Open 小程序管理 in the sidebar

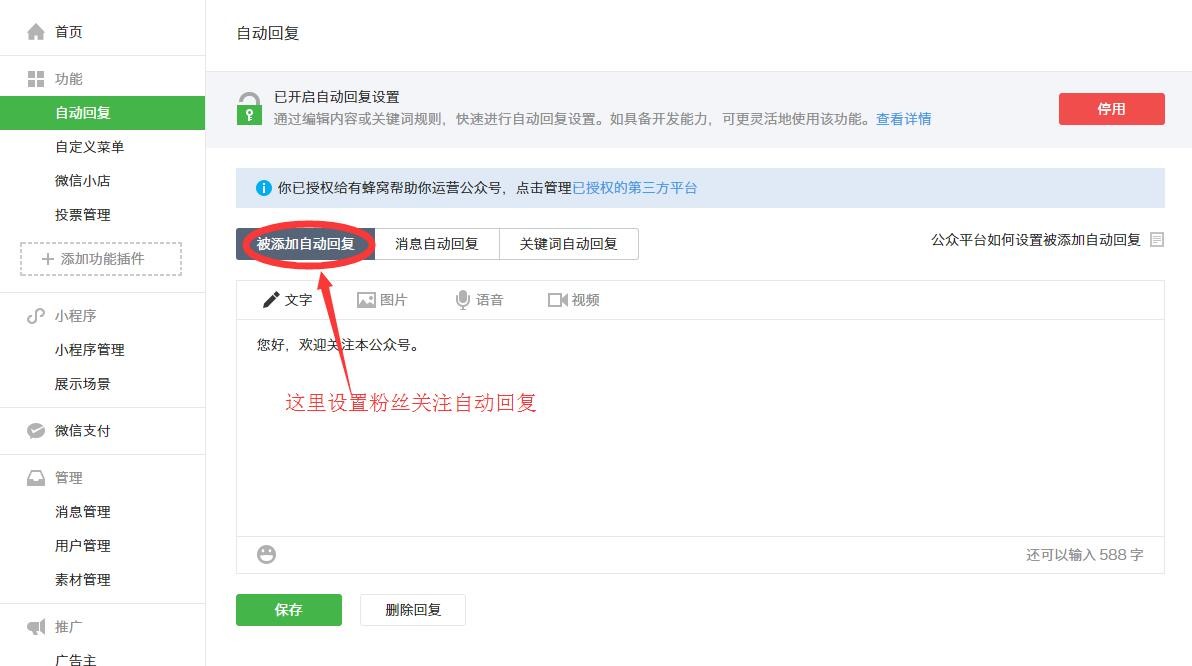click(x=89, y=350)
